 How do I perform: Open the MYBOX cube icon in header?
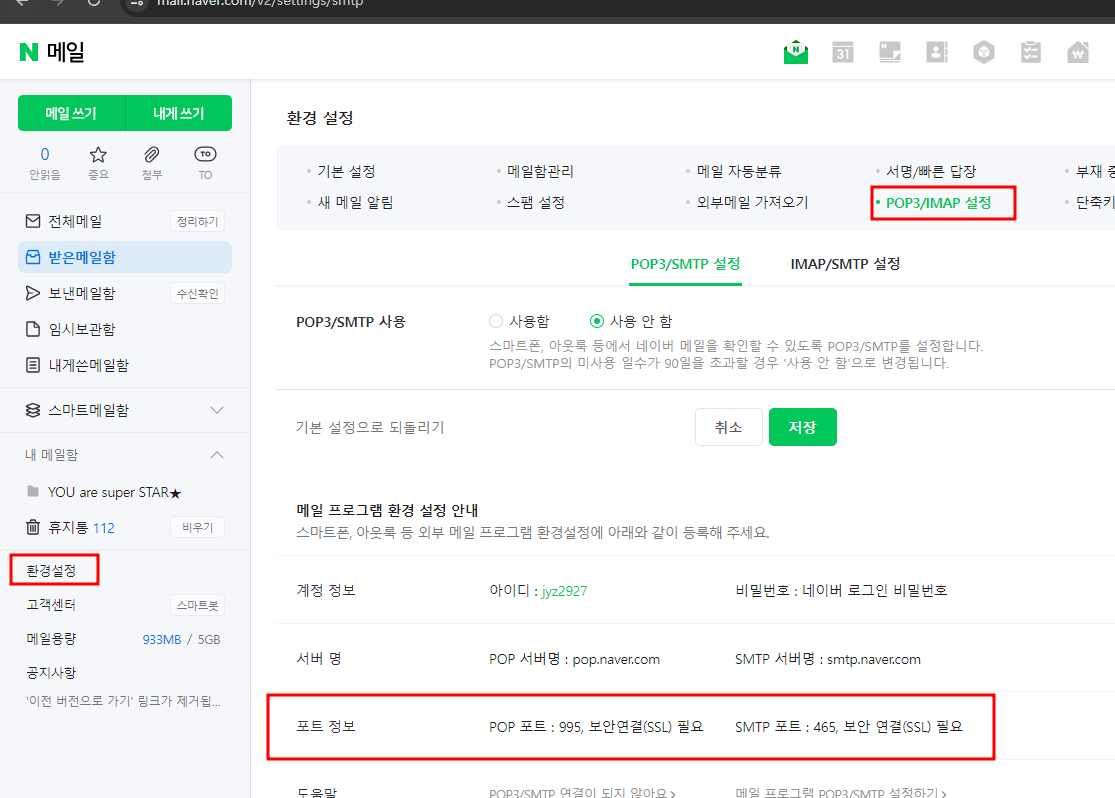[x=983, y=52]
